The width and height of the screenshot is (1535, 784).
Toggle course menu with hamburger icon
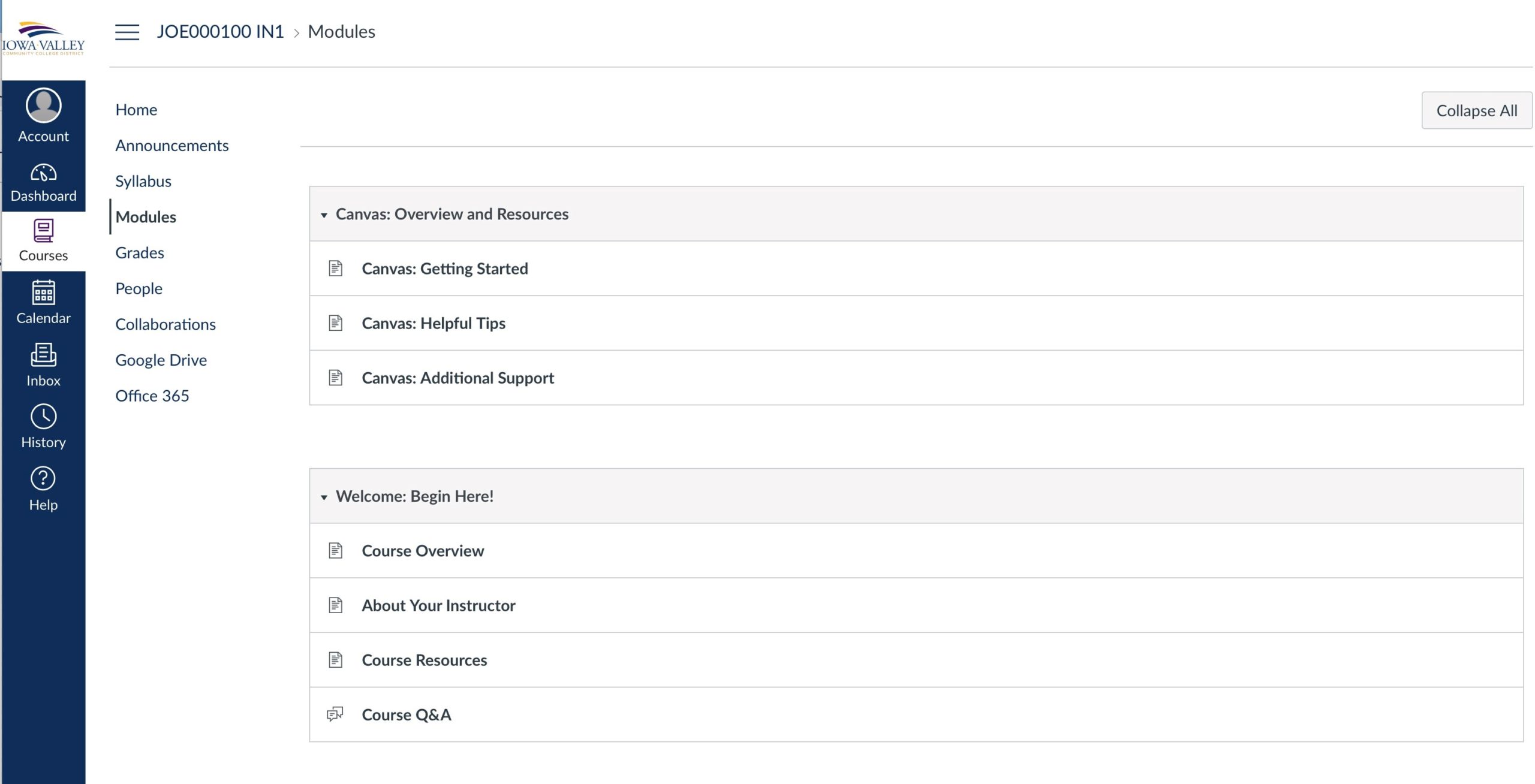(x=127, y=32)
